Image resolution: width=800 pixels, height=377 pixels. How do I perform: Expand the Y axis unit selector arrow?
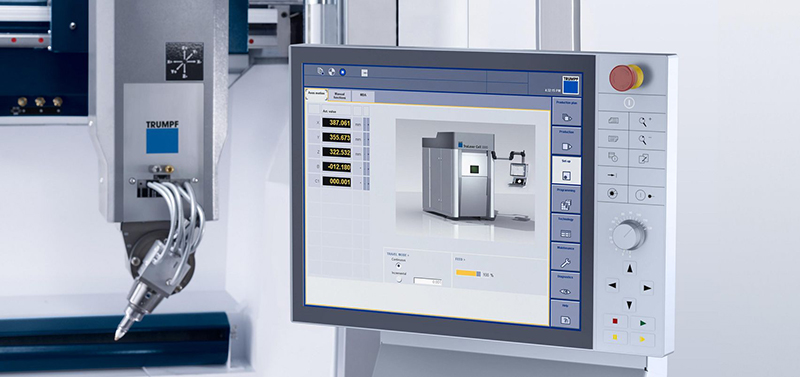[366, 138]
